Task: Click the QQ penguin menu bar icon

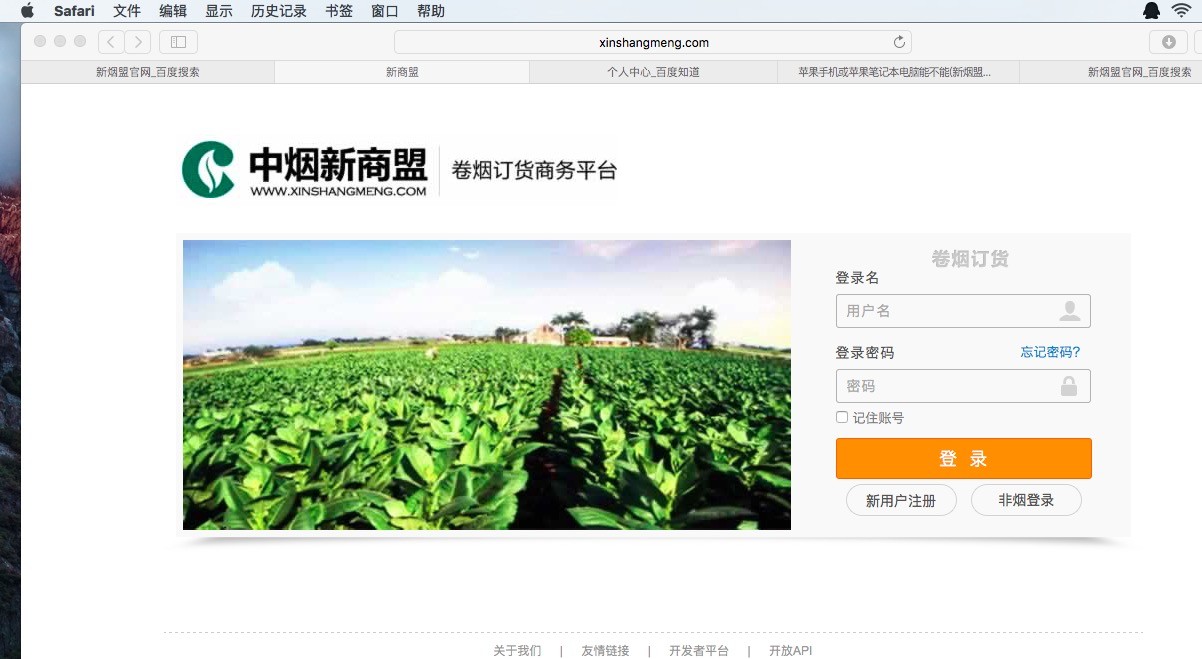Action: tap(1151, 11)
